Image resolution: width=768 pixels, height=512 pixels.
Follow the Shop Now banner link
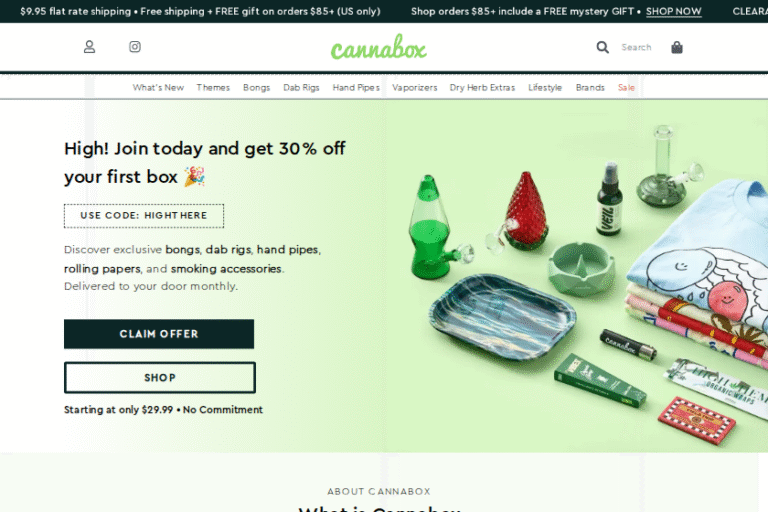tap(673, 11)
